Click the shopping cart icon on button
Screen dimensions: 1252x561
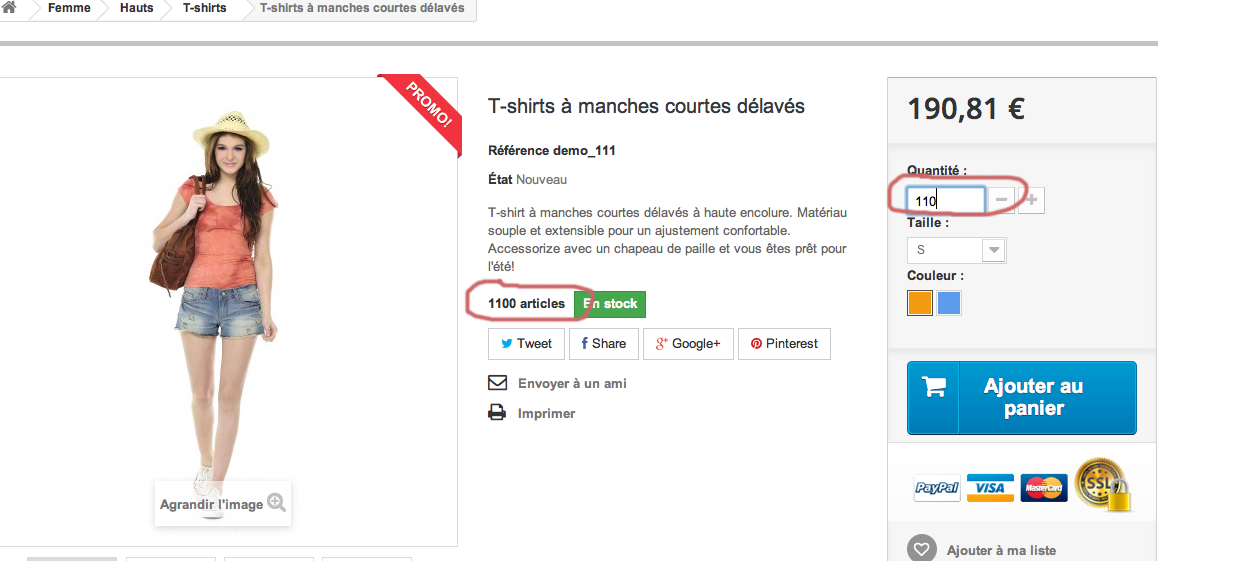933,387
